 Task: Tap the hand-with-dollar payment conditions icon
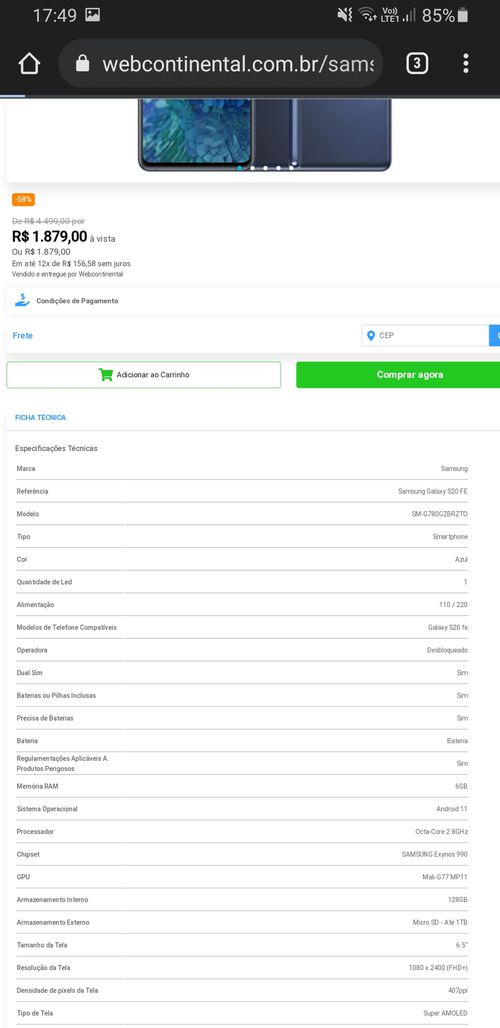click(x=22, y=301)
